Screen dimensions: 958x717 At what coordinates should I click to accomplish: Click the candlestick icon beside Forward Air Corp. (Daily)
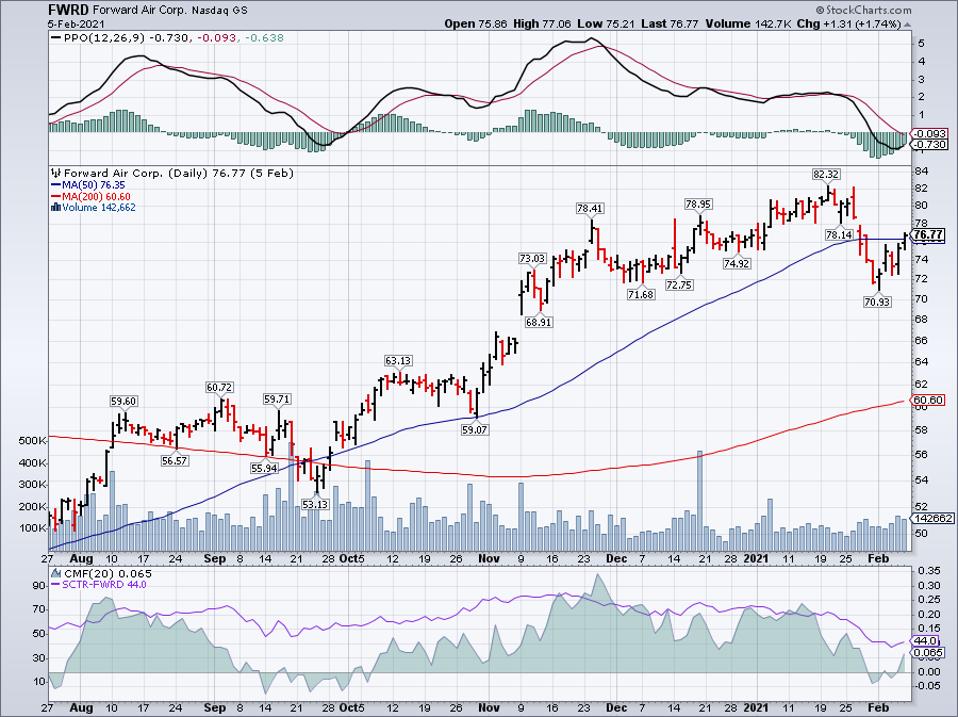56,173
